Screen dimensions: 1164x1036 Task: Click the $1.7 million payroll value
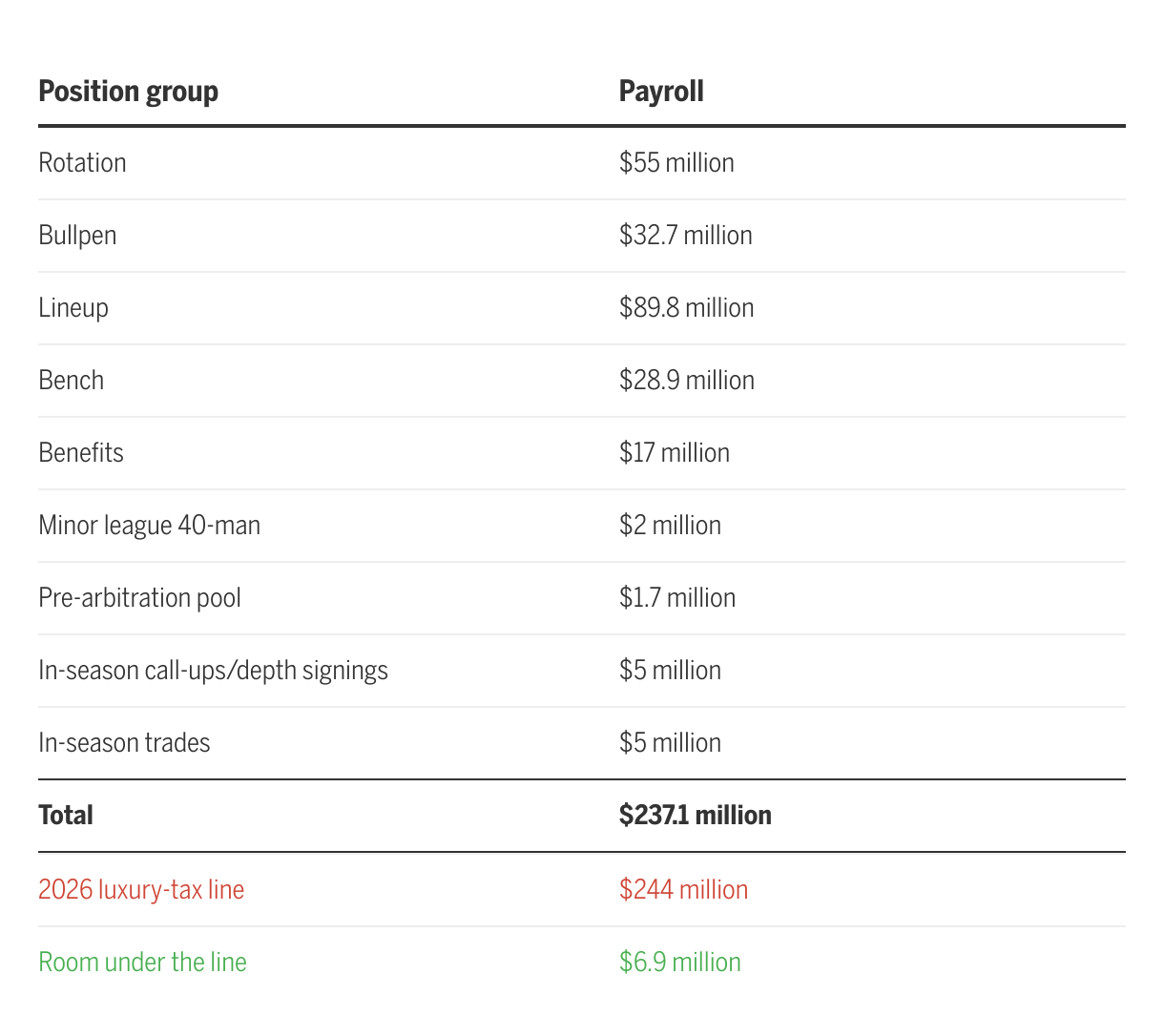click(x=676, y=598)
